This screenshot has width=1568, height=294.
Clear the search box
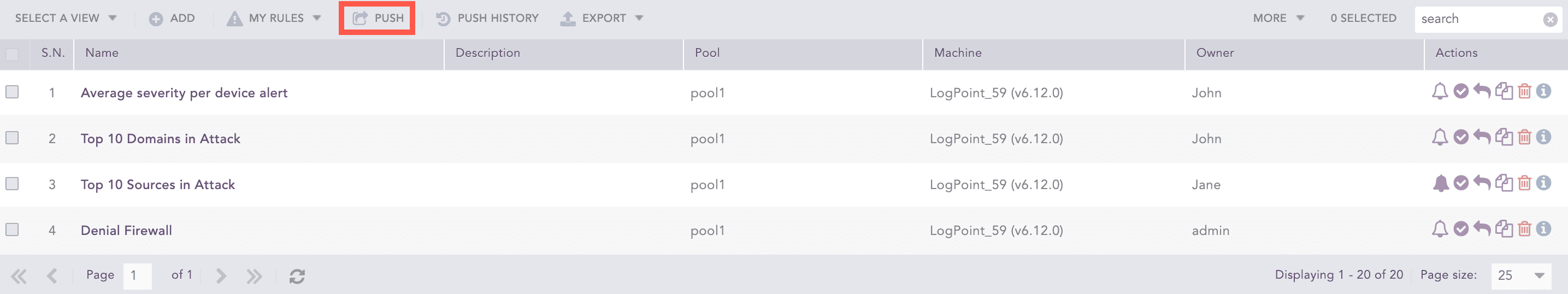[x=1550, y=20]
